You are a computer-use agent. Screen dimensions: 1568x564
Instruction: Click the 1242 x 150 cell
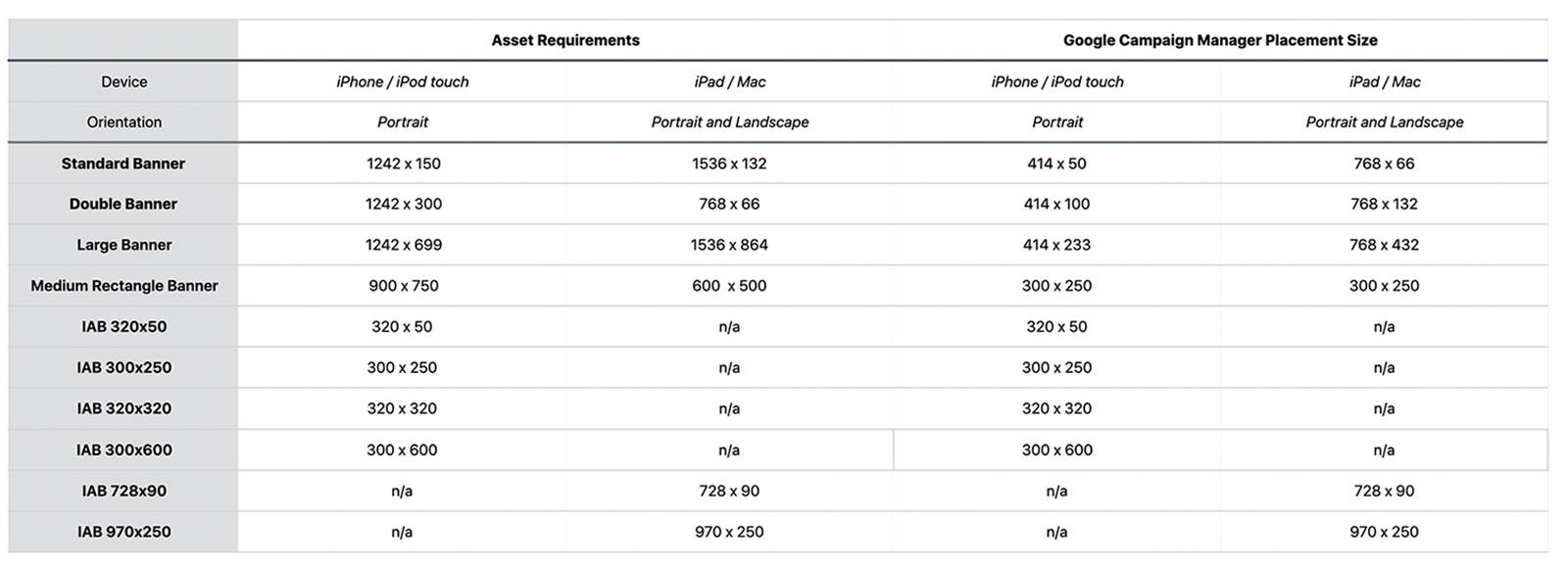[x=403, y=164]
